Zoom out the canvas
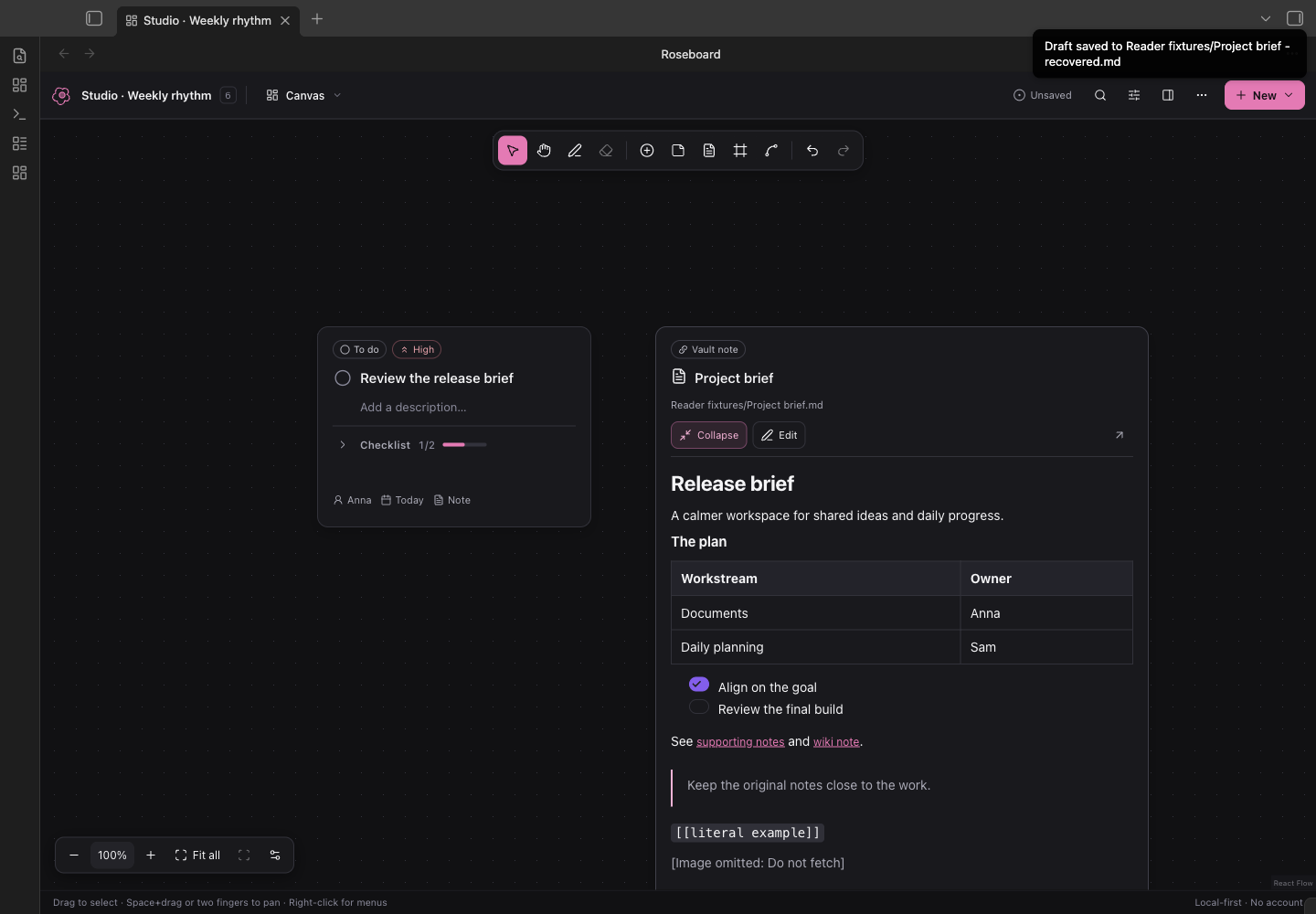This screenshot has height=914, width=1316. 74,856
